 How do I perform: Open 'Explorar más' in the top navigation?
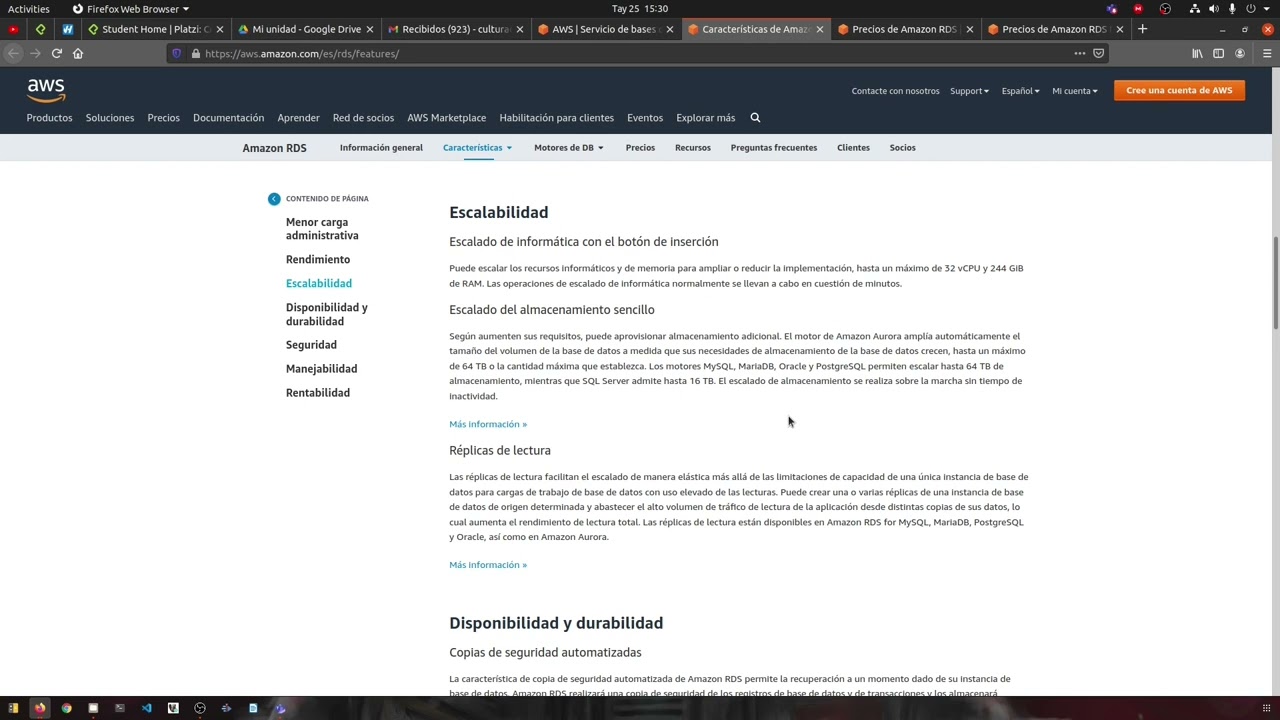coord(706,118)
